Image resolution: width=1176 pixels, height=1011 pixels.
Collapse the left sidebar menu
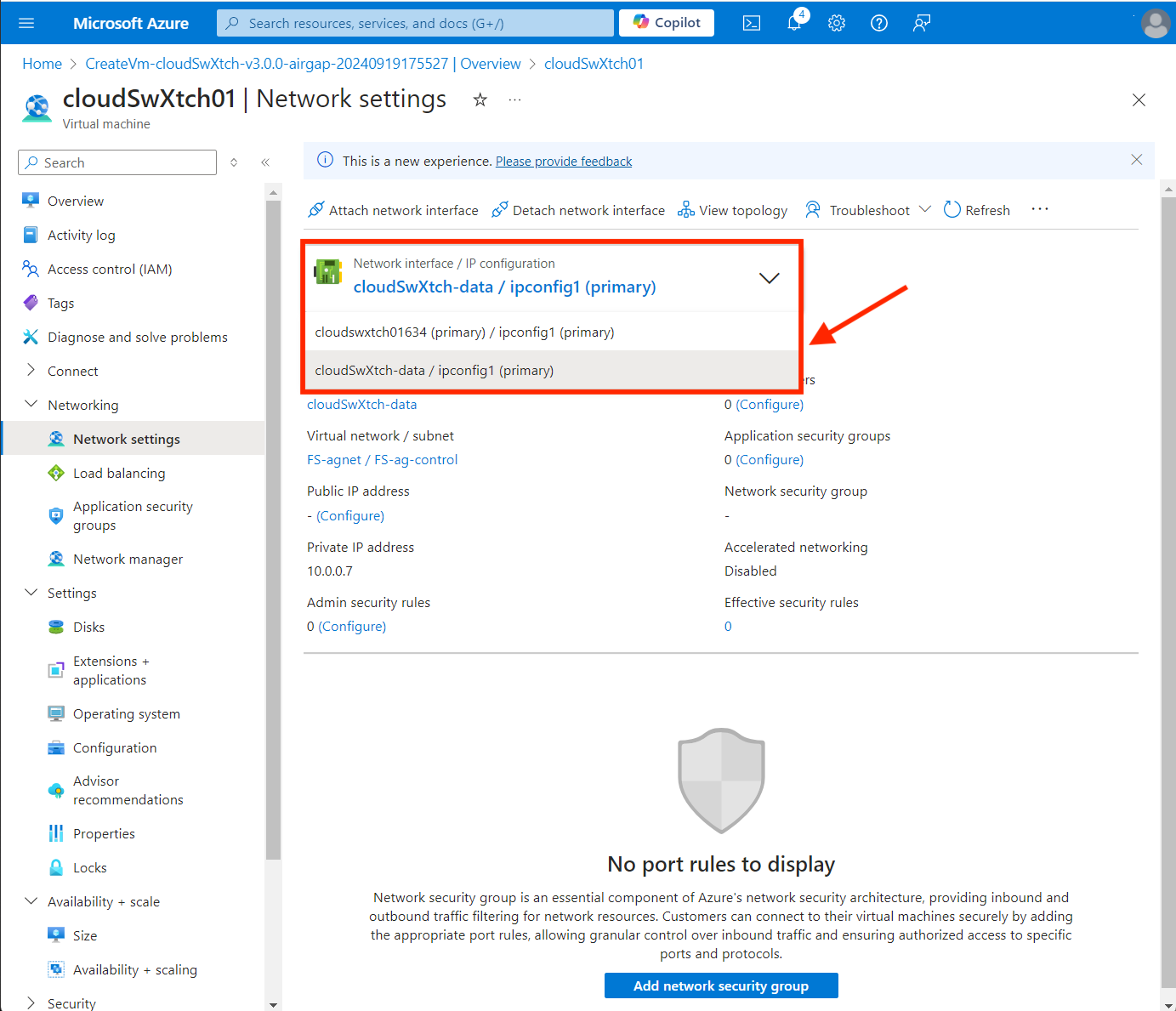click(x=265, y=162)
